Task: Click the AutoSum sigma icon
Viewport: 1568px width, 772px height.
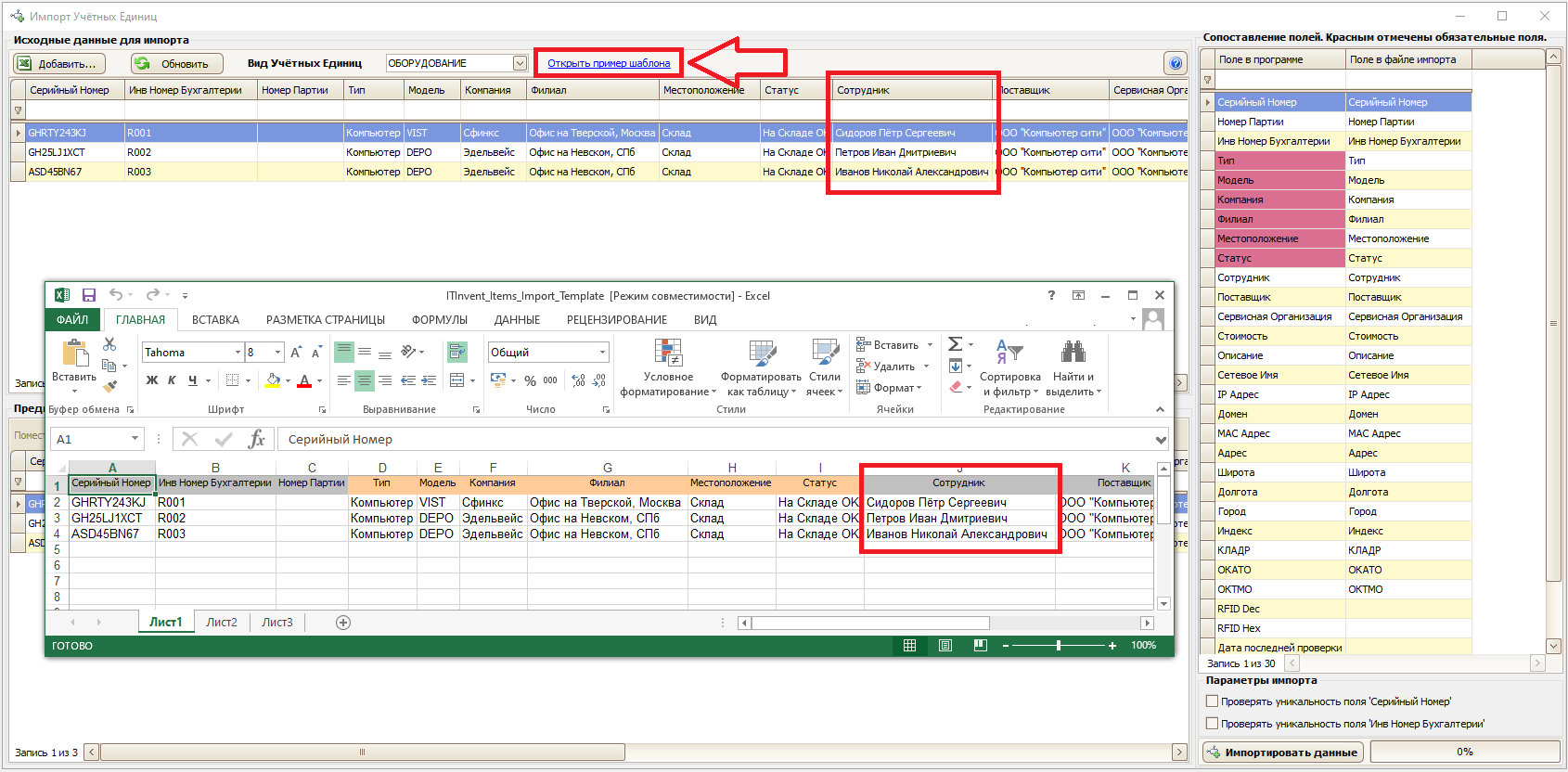Action: pyautogui.click(x=955, y=344)
